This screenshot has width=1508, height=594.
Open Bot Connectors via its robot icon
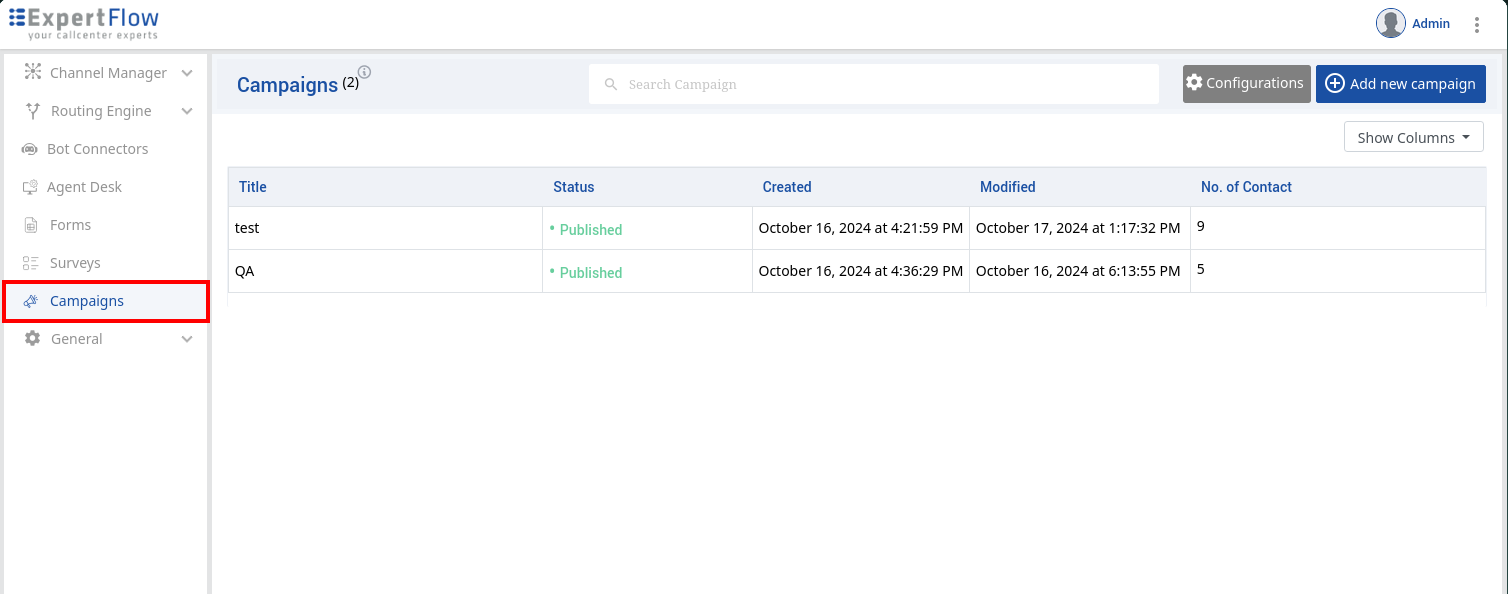pyautogui.click(x=29, y=148)
